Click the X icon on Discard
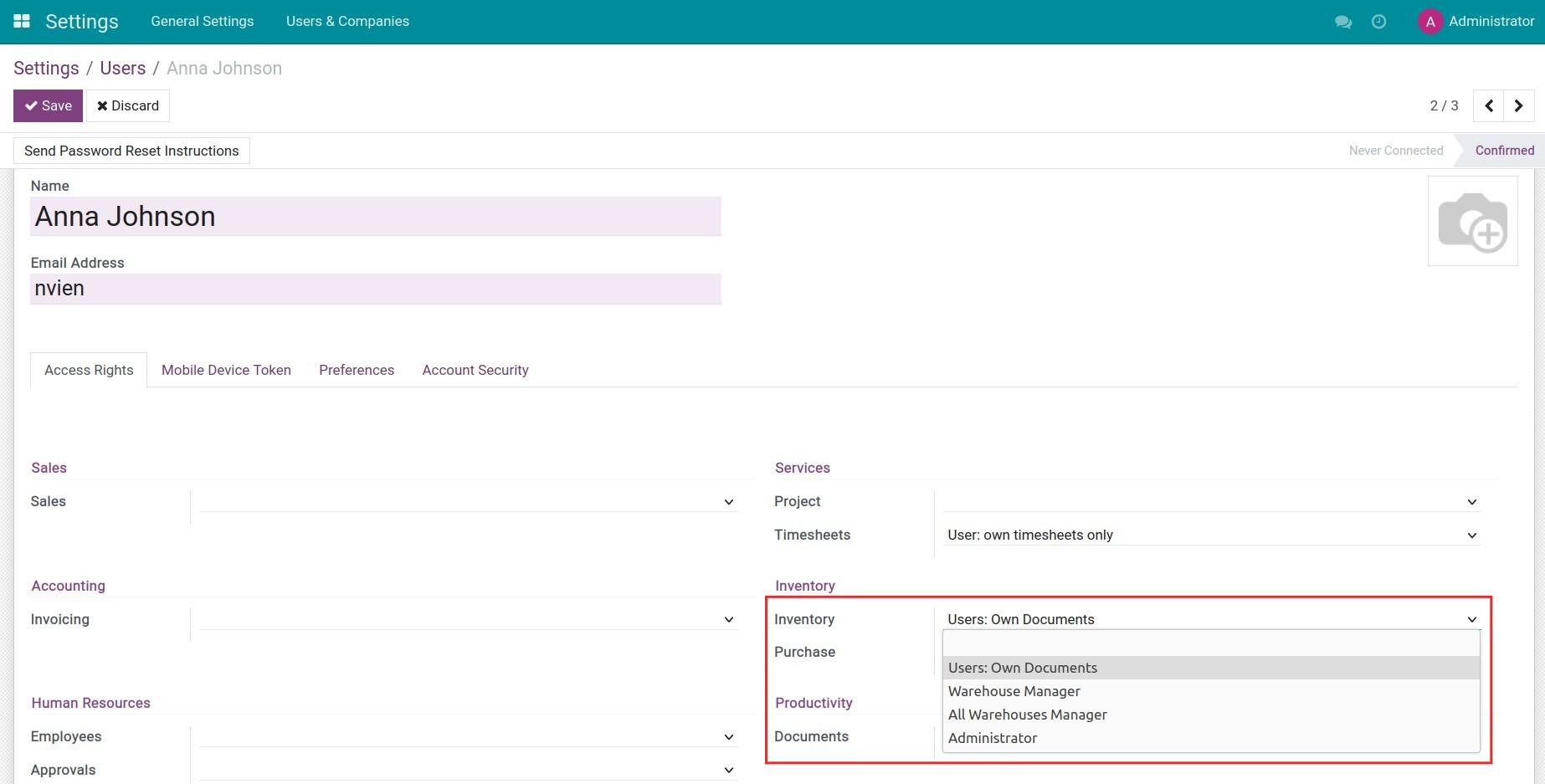This screenshot has width=1545, height=784. 102,105
